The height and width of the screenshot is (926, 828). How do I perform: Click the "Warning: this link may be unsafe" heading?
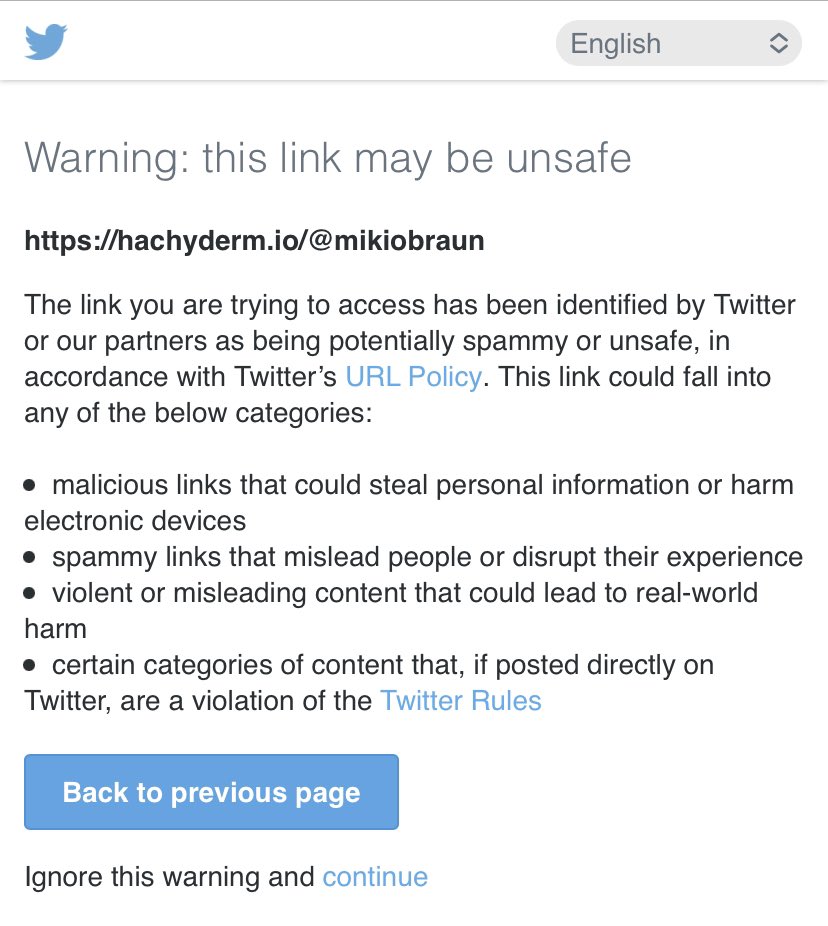[x=327, y=158]
